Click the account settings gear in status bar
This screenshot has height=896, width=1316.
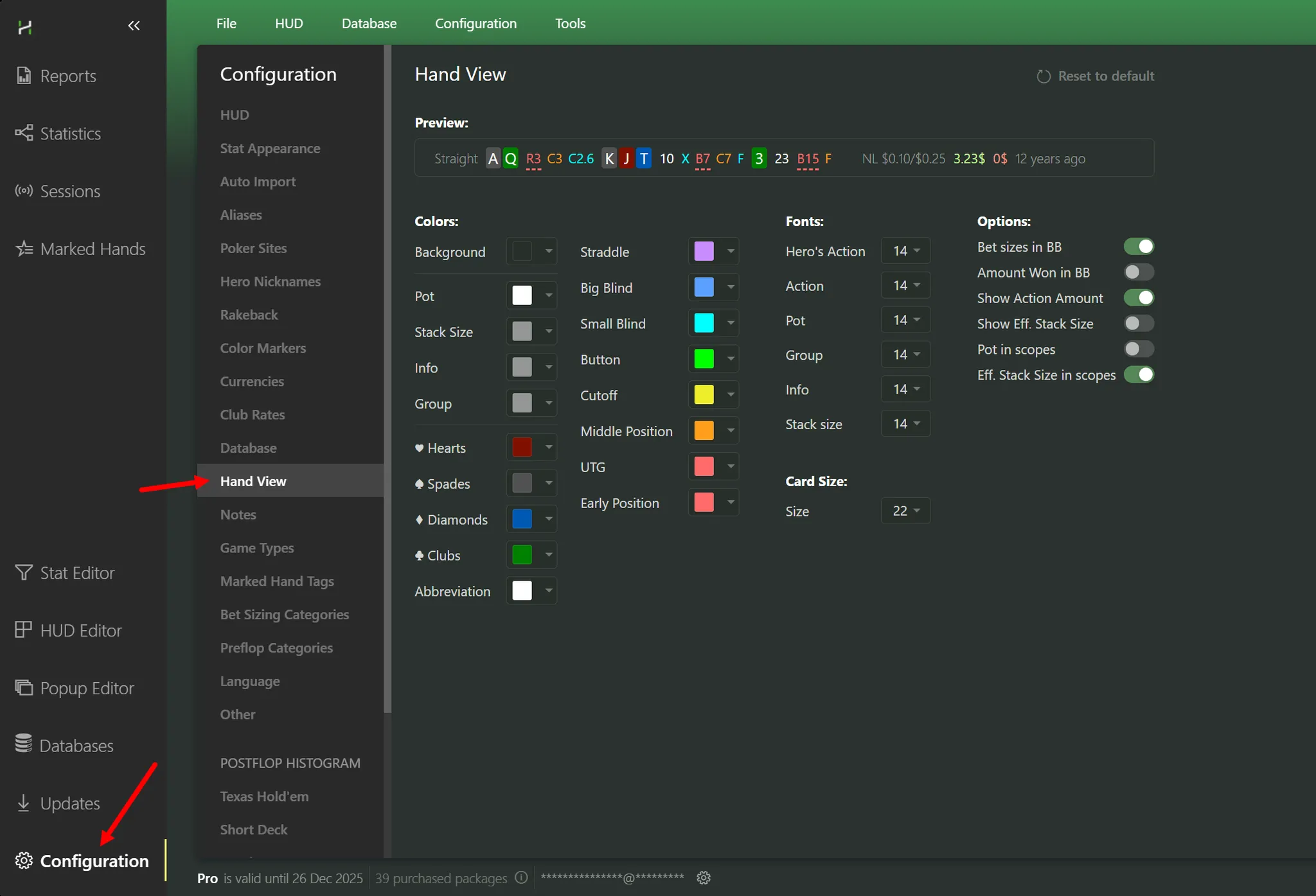704,877
